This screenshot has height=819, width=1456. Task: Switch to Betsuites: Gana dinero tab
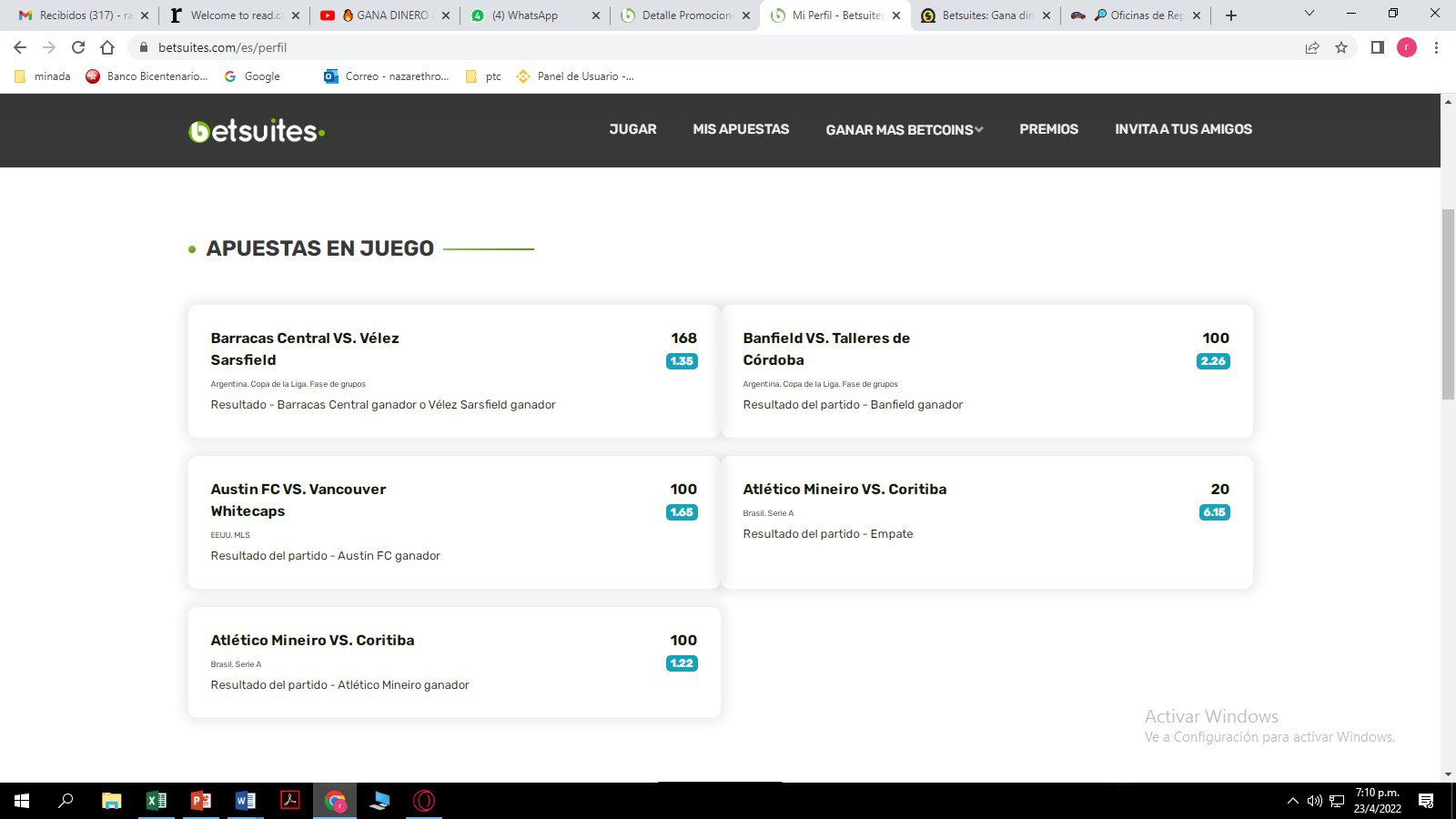(x=985, y=15)
